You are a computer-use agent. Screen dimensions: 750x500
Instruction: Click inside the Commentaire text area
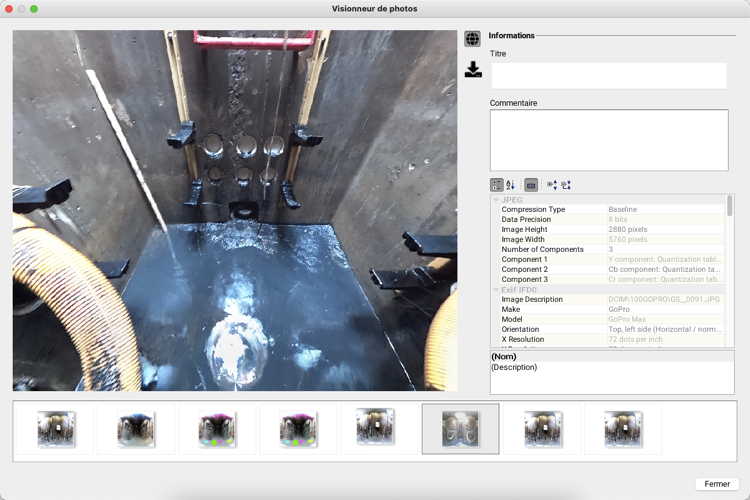608,140
